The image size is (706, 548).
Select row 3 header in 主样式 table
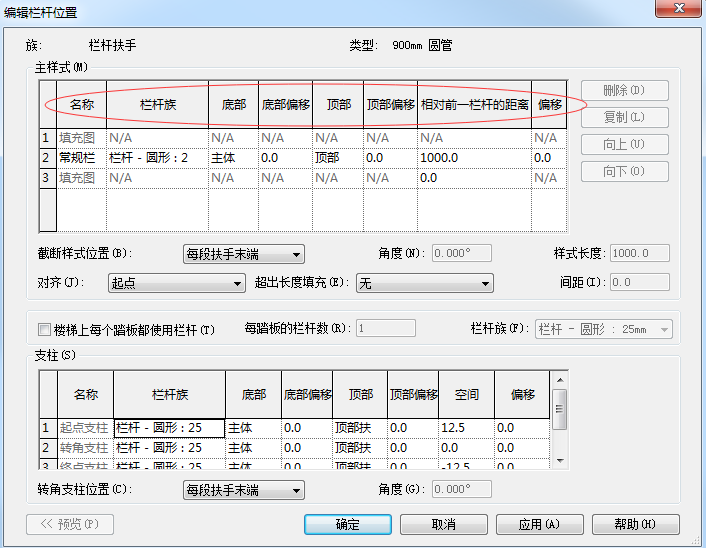[x=48, y=178]
